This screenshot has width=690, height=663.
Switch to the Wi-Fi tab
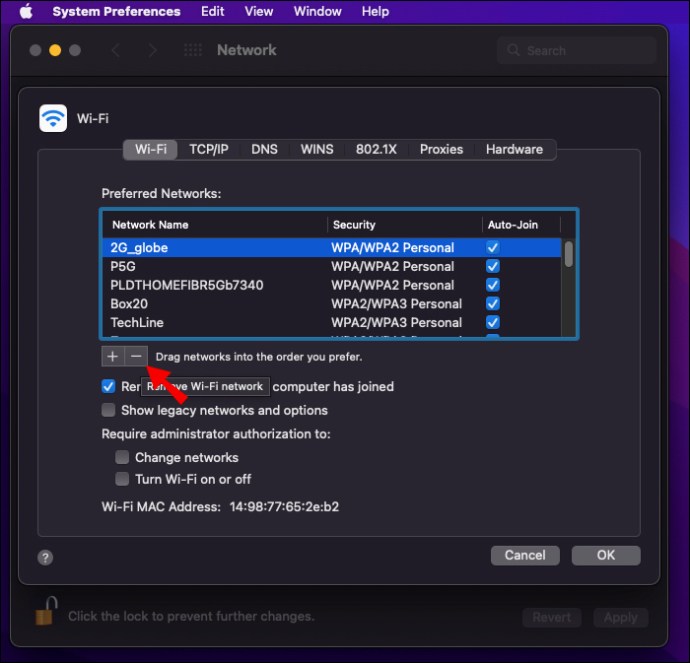click(x=150, y=150)
